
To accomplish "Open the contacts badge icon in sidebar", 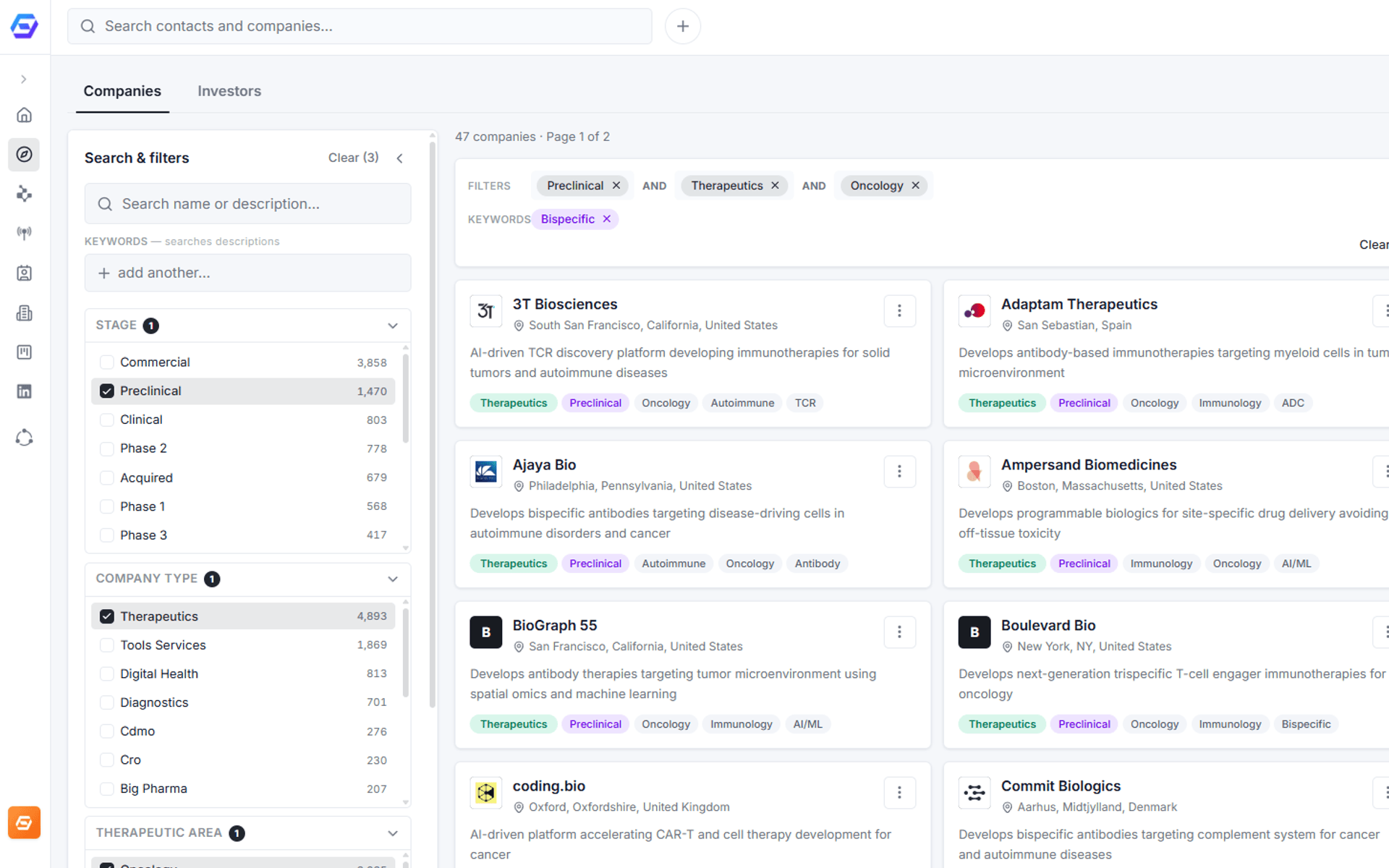I will click(24, 273).
